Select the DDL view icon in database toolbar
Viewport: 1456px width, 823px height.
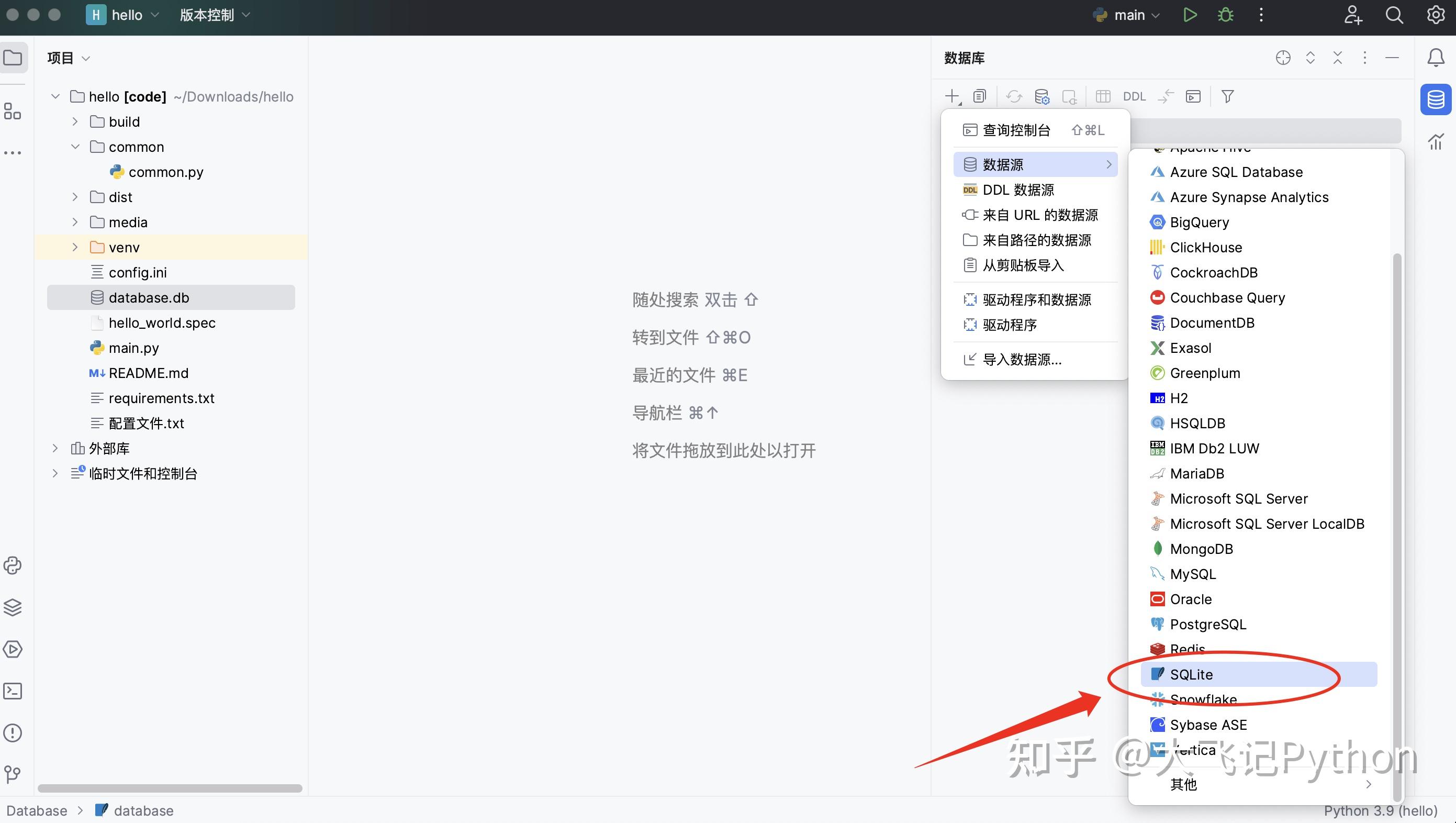click(1134, 96)
